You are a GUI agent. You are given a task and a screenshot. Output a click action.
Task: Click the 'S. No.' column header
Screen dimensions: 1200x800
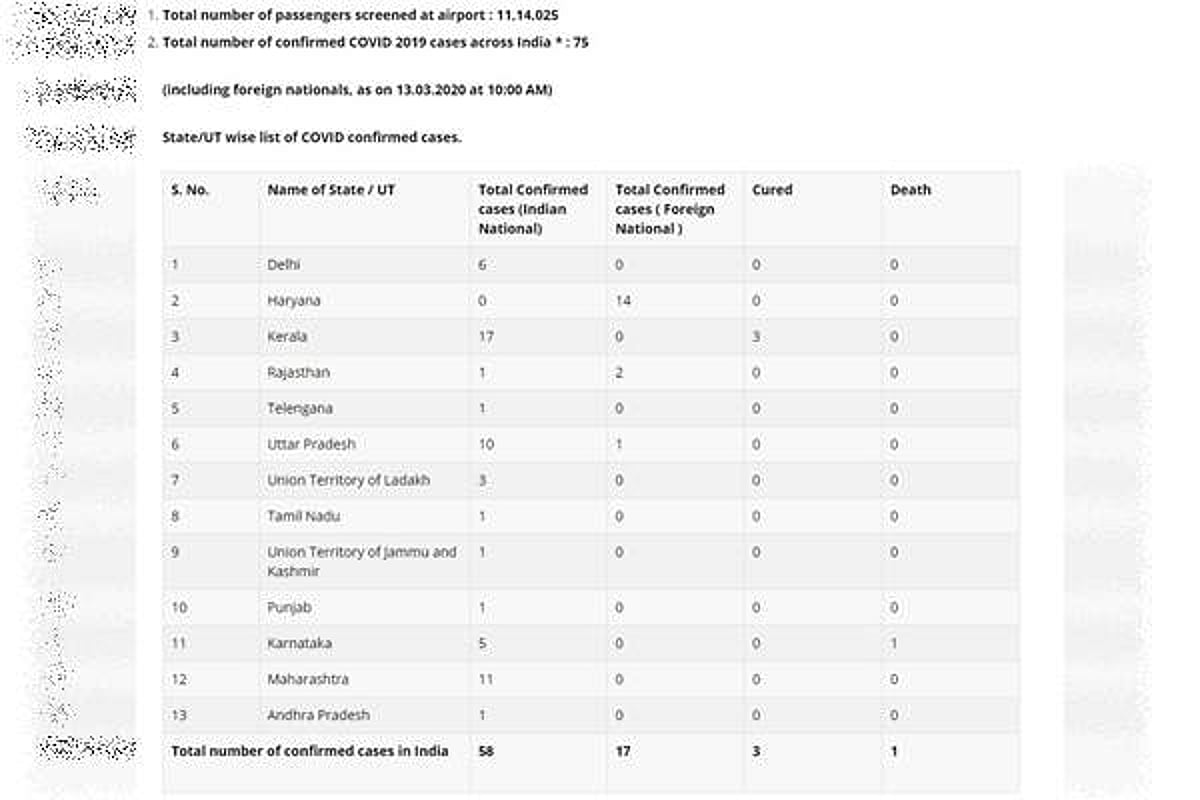tap(190, 190)
